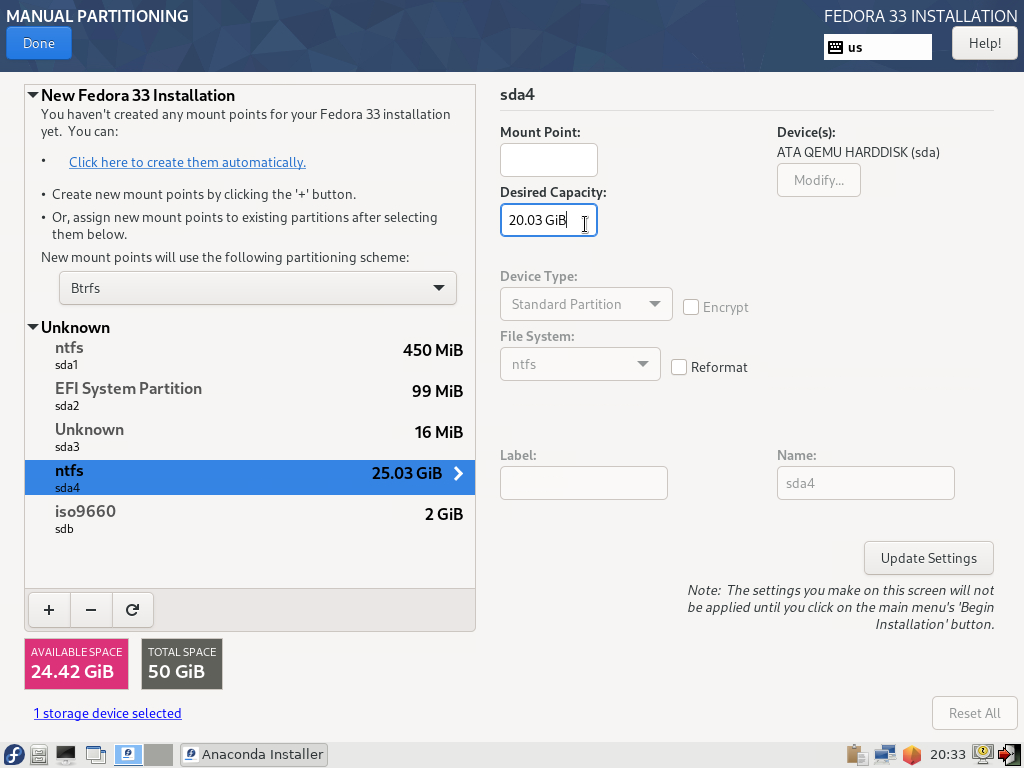Click the show desktop windows icon
The height and width of the screenshot is (768, 1024).
click(96, 755)
